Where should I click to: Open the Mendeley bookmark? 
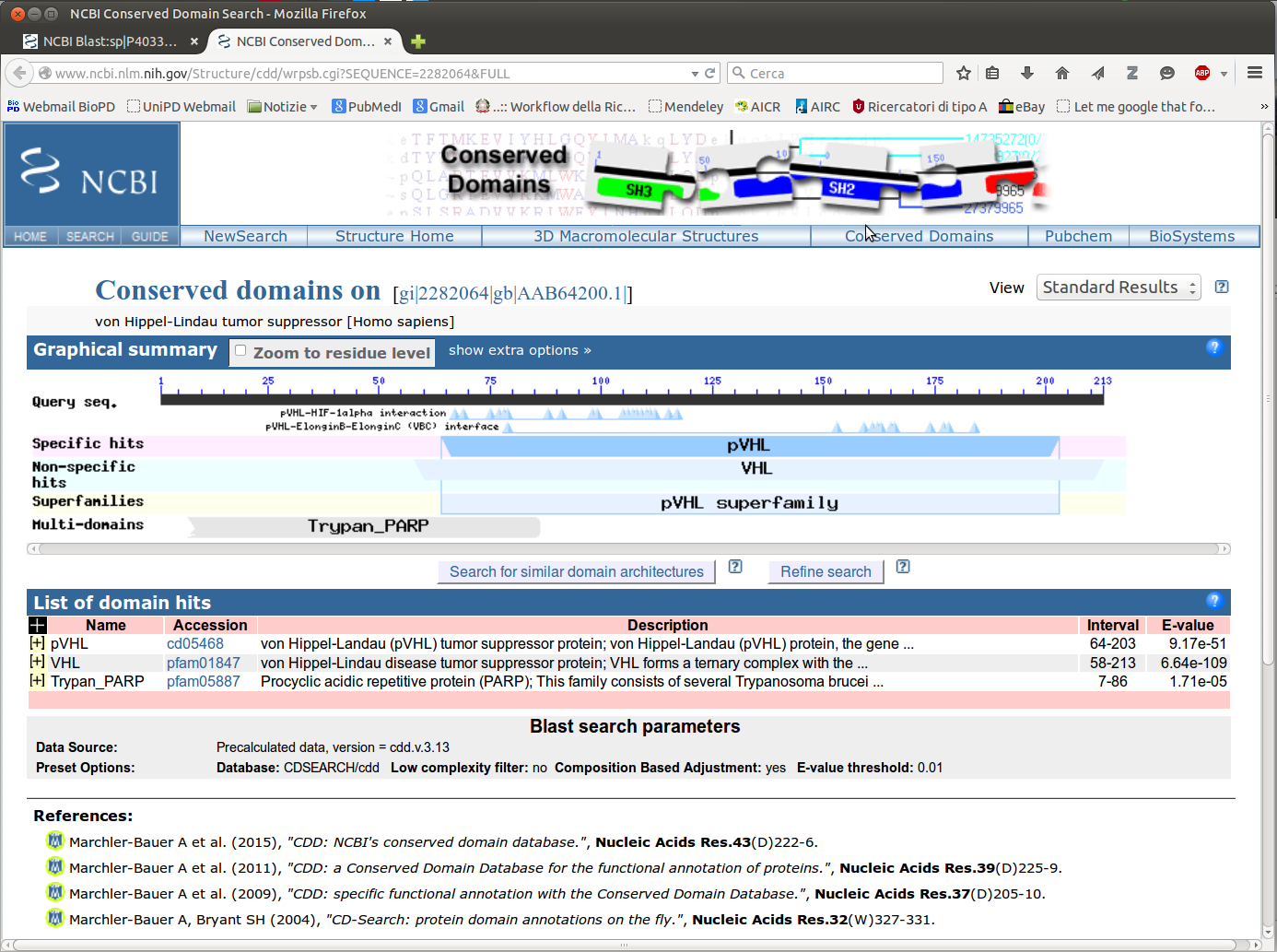pyautogui.click(x=685, y=107)
